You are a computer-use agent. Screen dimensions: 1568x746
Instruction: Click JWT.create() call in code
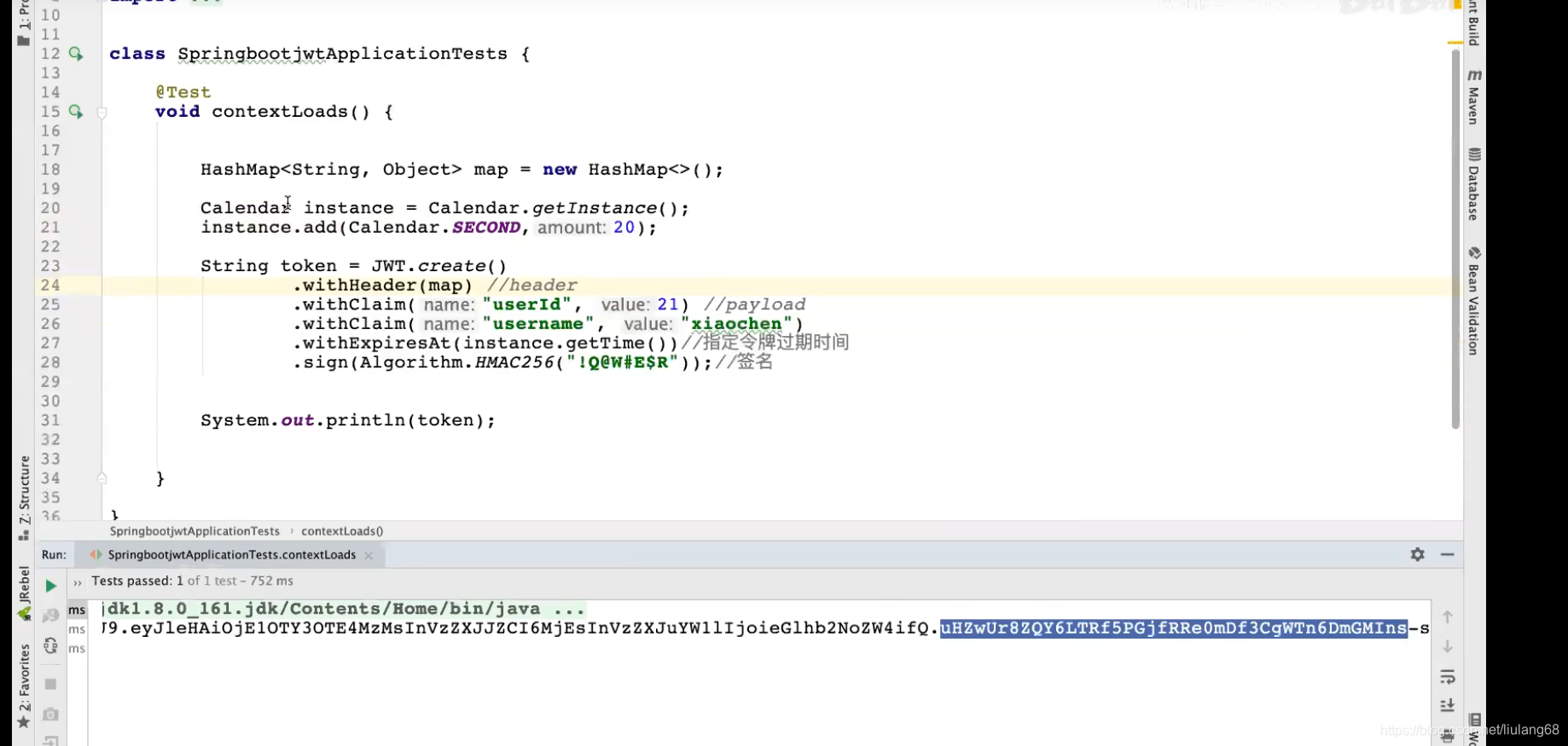click(x=439, y=266)
